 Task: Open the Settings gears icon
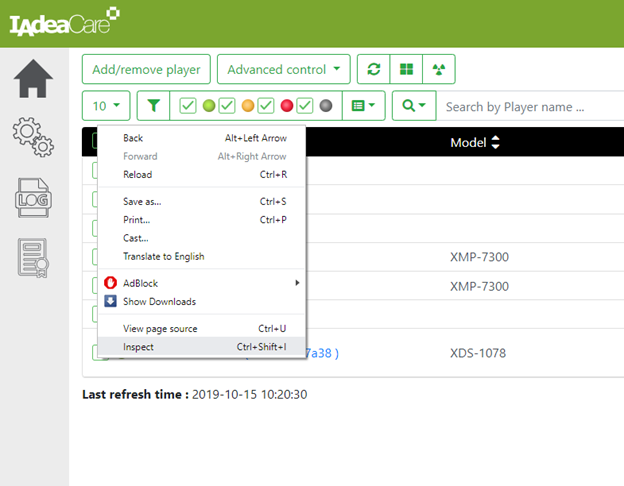[x=33, y=137]
